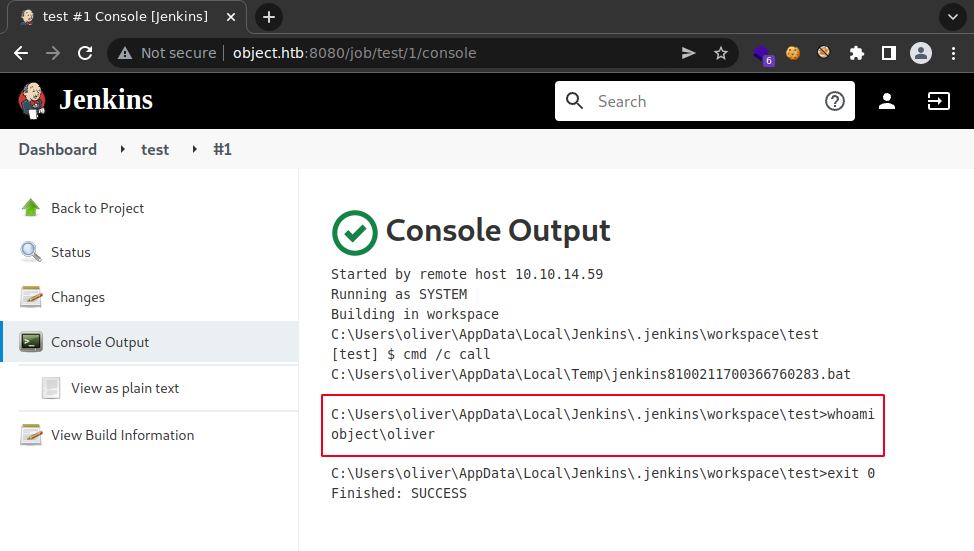
Task: Bookmark this page with the star icon
Action: [720, 53]
